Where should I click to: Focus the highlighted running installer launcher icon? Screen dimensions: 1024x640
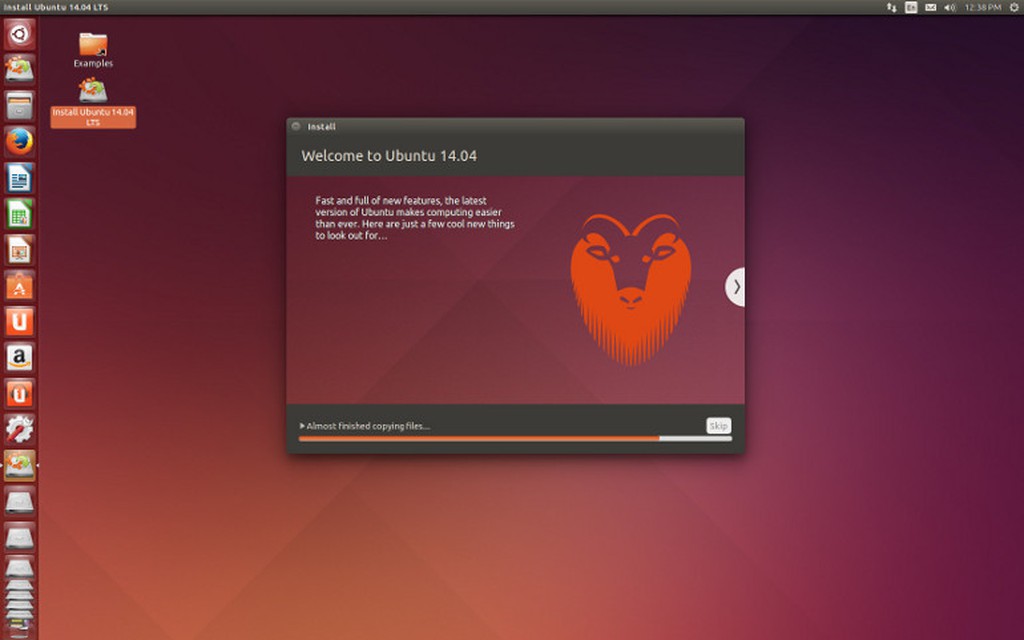[19, 465]
